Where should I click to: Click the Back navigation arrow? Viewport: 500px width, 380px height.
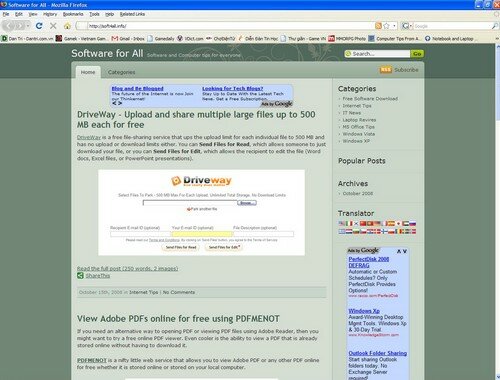tap(10, 26)
